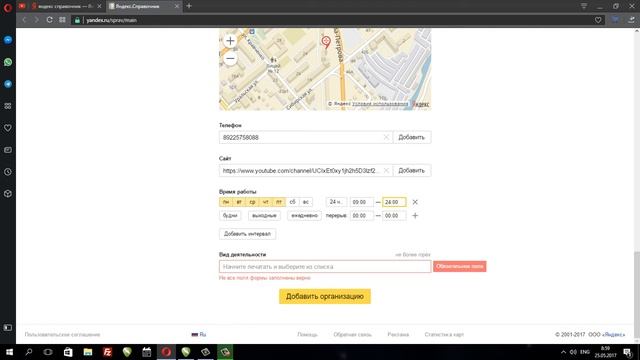640x360 pixels.
Task: Open 'Статистика карт' footer link
Action: point(444,334)
